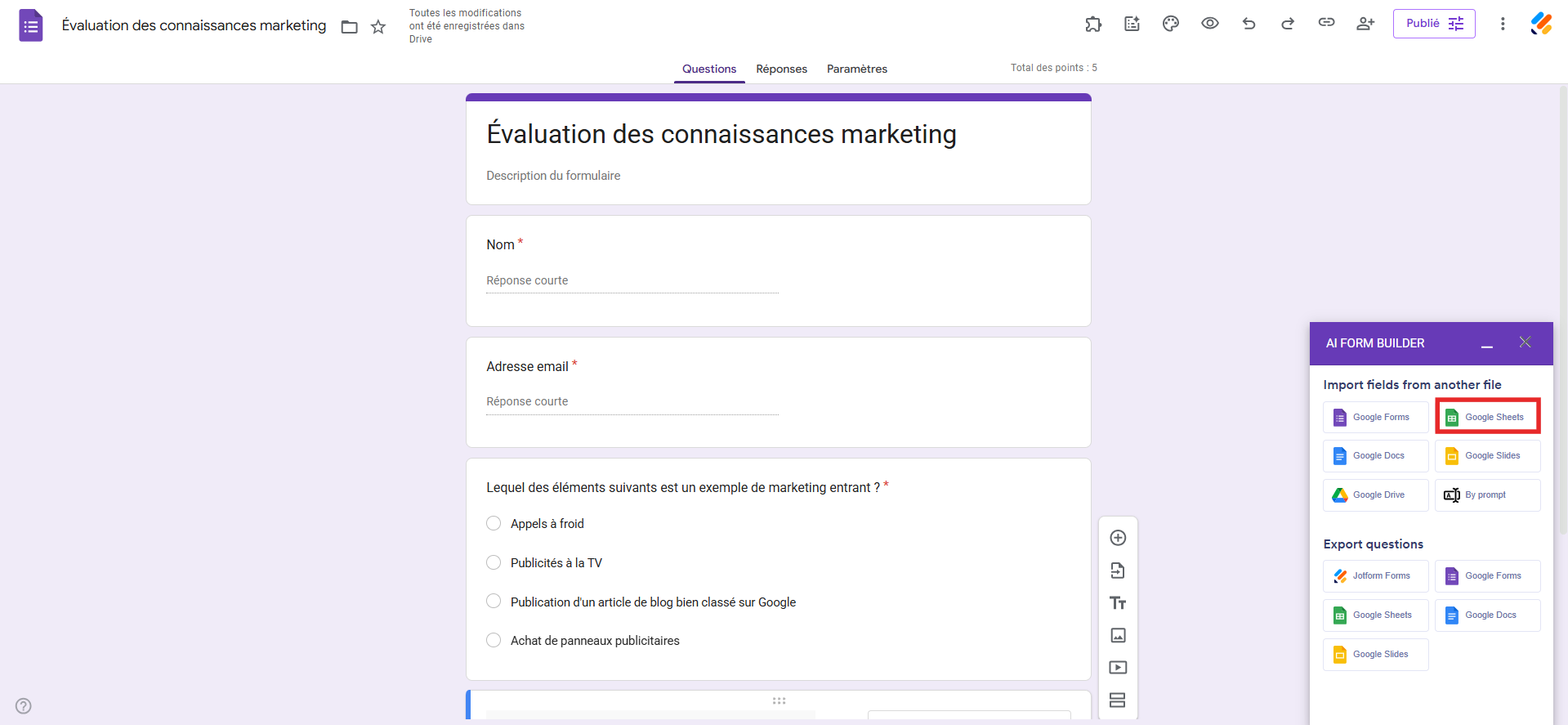Click Réponse courte field under Adresse email
Screen dimensions: 1568x725
point(632,402)
